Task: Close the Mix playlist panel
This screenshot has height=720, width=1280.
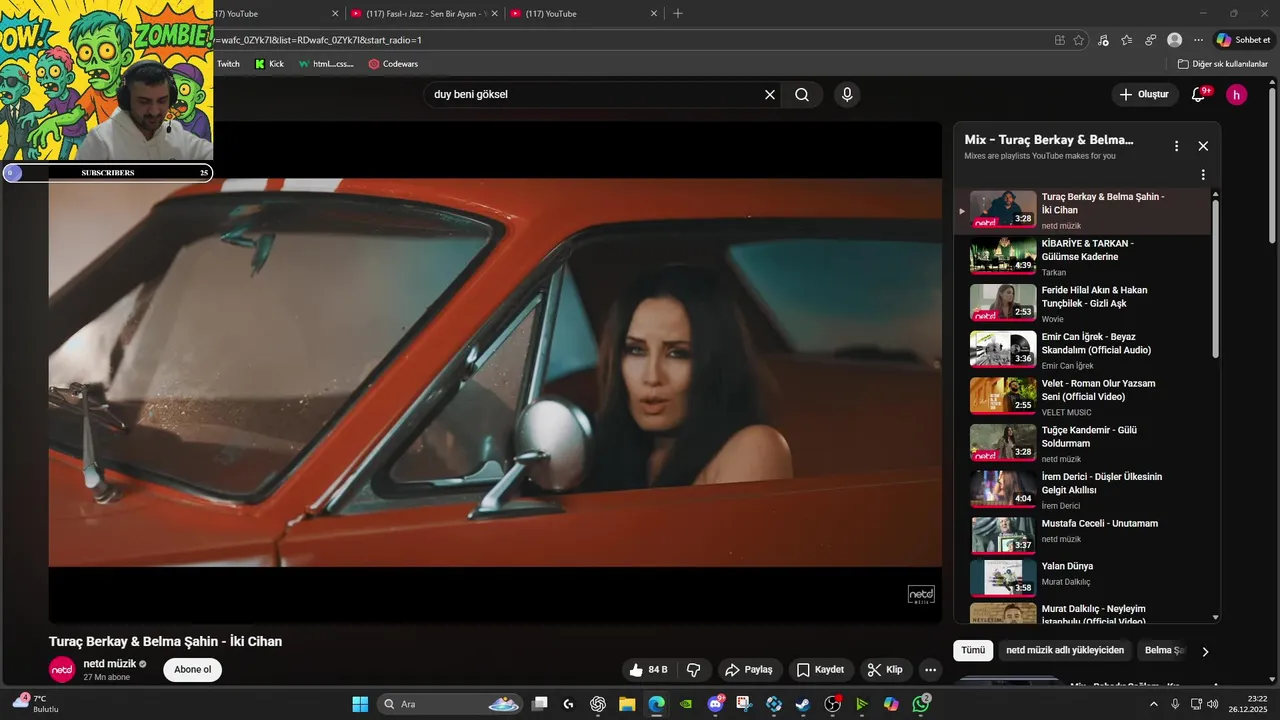Action: pos(1203,146)
